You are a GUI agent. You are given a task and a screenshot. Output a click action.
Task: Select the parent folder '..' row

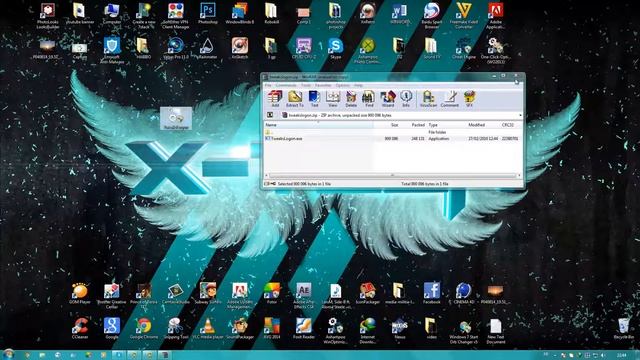393,132
